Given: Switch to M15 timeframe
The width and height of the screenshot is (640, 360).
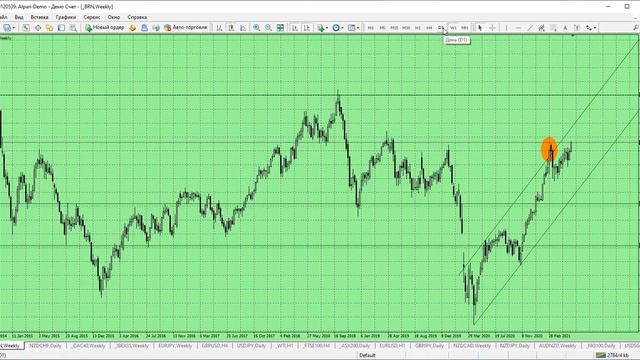Looking at the screenshot, I should [394, 28].
